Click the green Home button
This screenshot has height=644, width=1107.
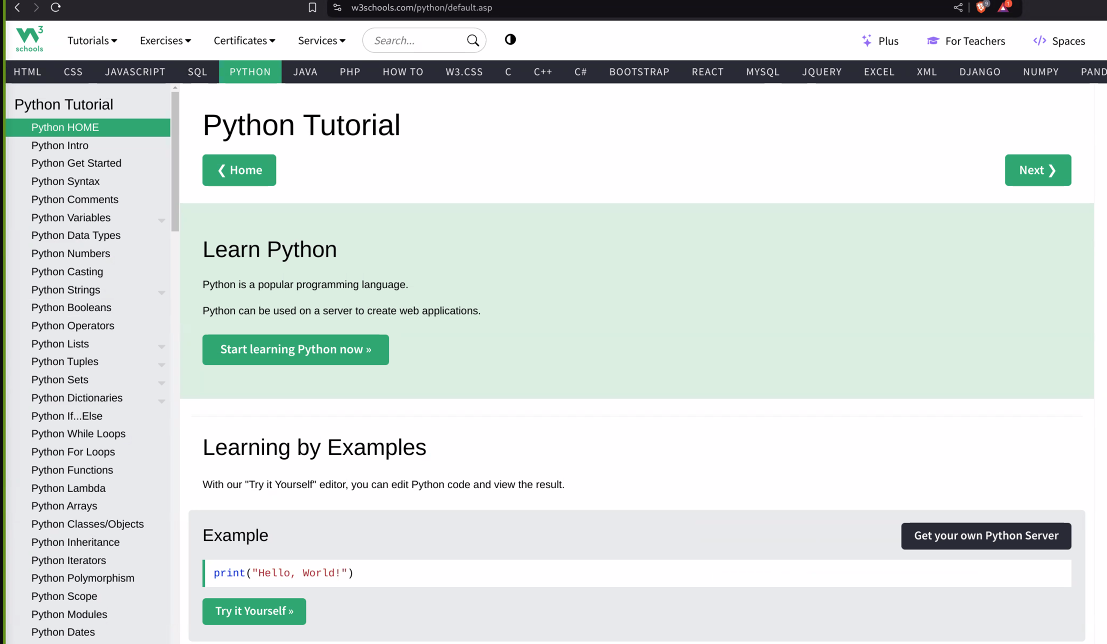pyautogui.click(x=239, y=170)
